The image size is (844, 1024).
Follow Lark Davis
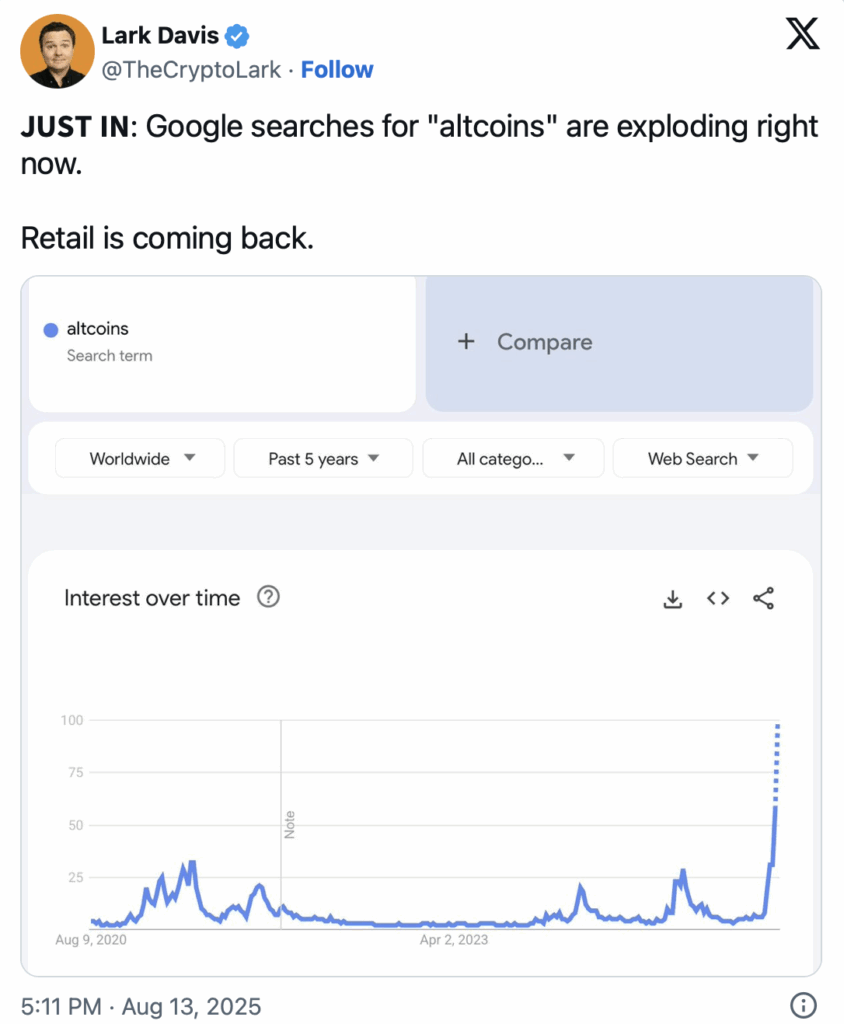click(337, 69)
